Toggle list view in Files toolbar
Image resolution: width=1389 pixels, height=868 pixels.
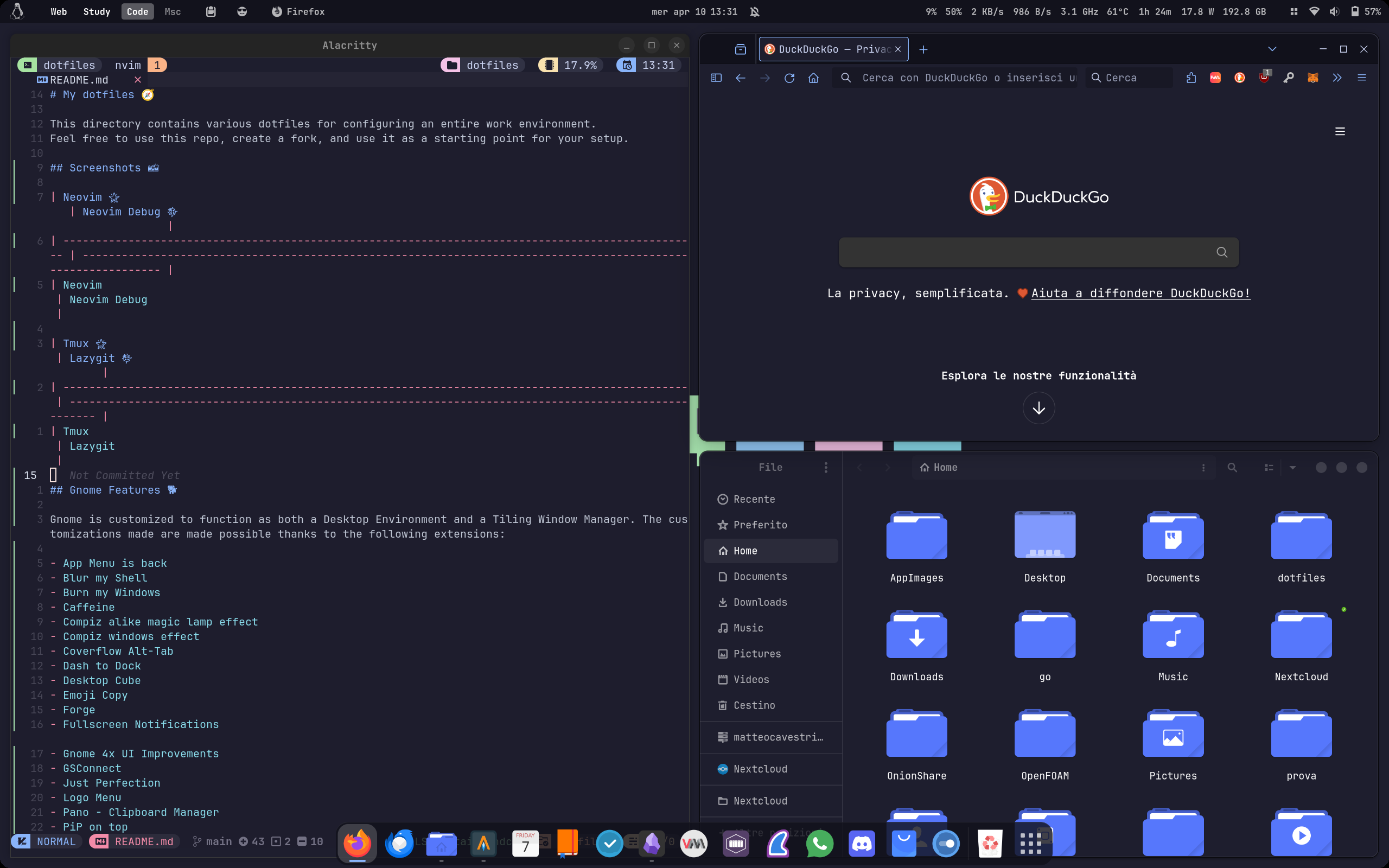pos(1269,467)
